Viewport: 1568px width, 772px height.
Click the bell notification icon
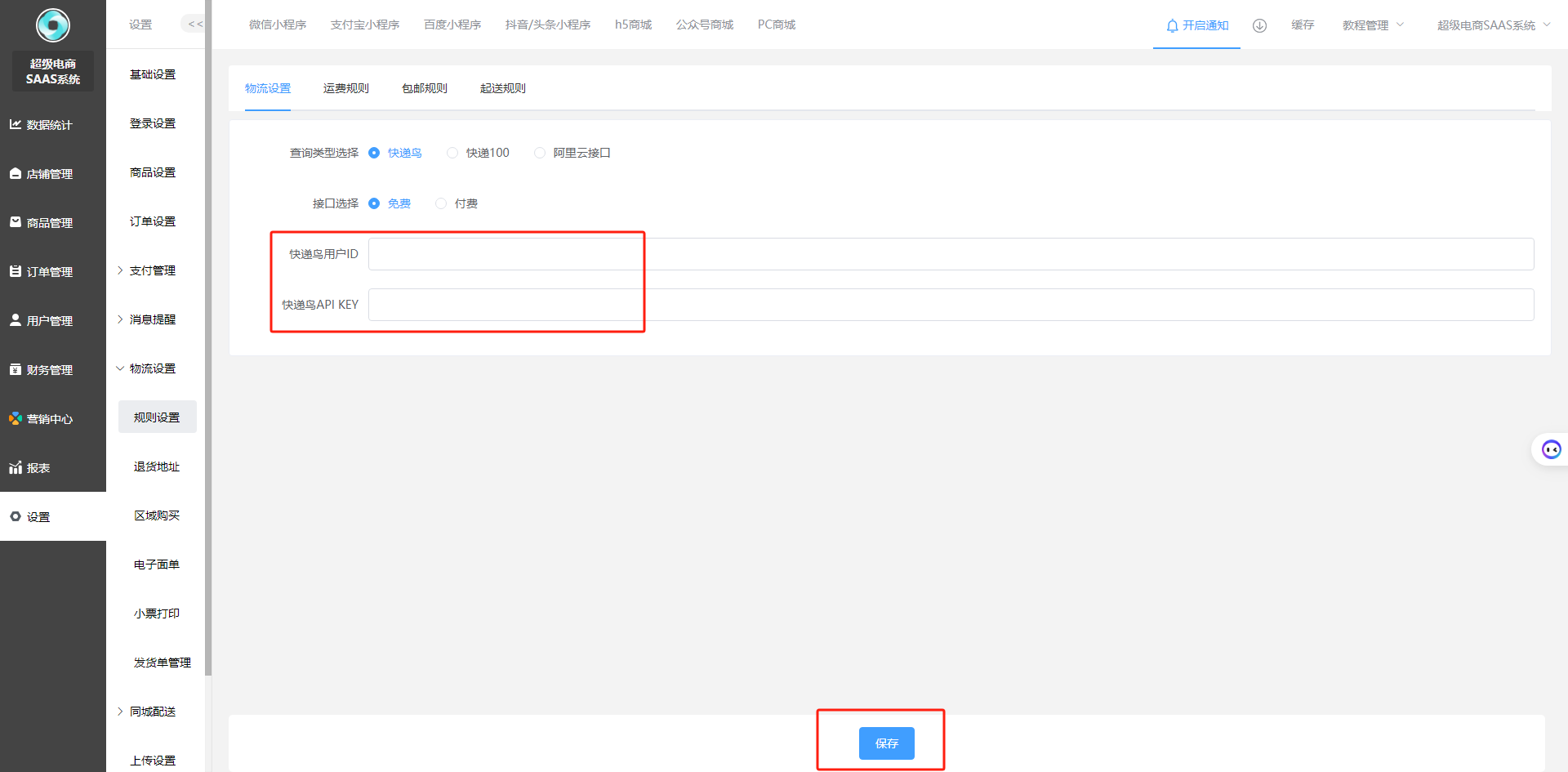click(x=1172, y=25)
